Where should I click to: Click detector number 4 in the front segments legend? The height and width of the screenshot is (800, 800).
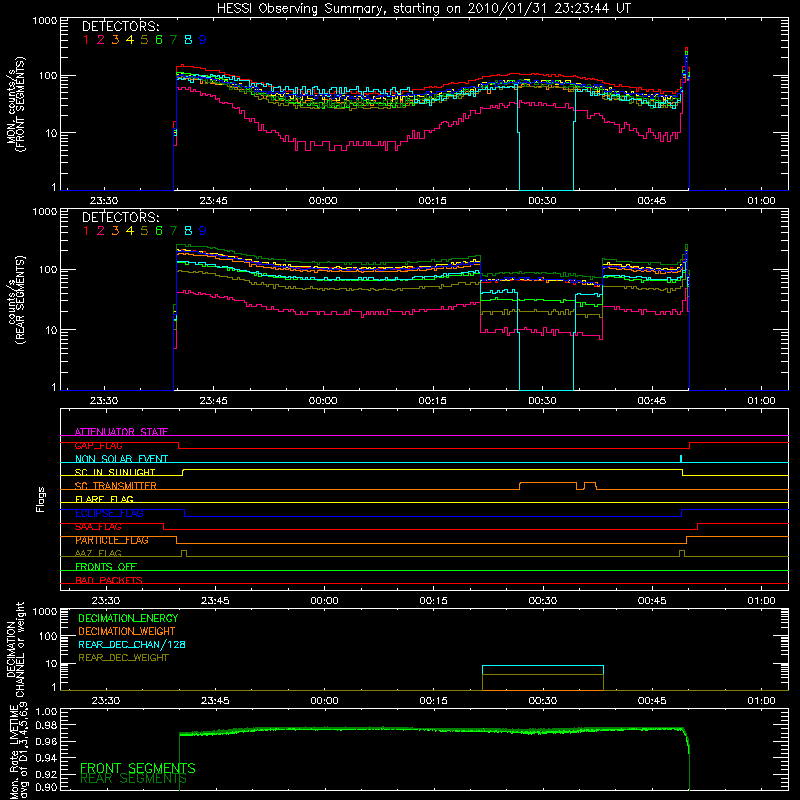[130, 40]
